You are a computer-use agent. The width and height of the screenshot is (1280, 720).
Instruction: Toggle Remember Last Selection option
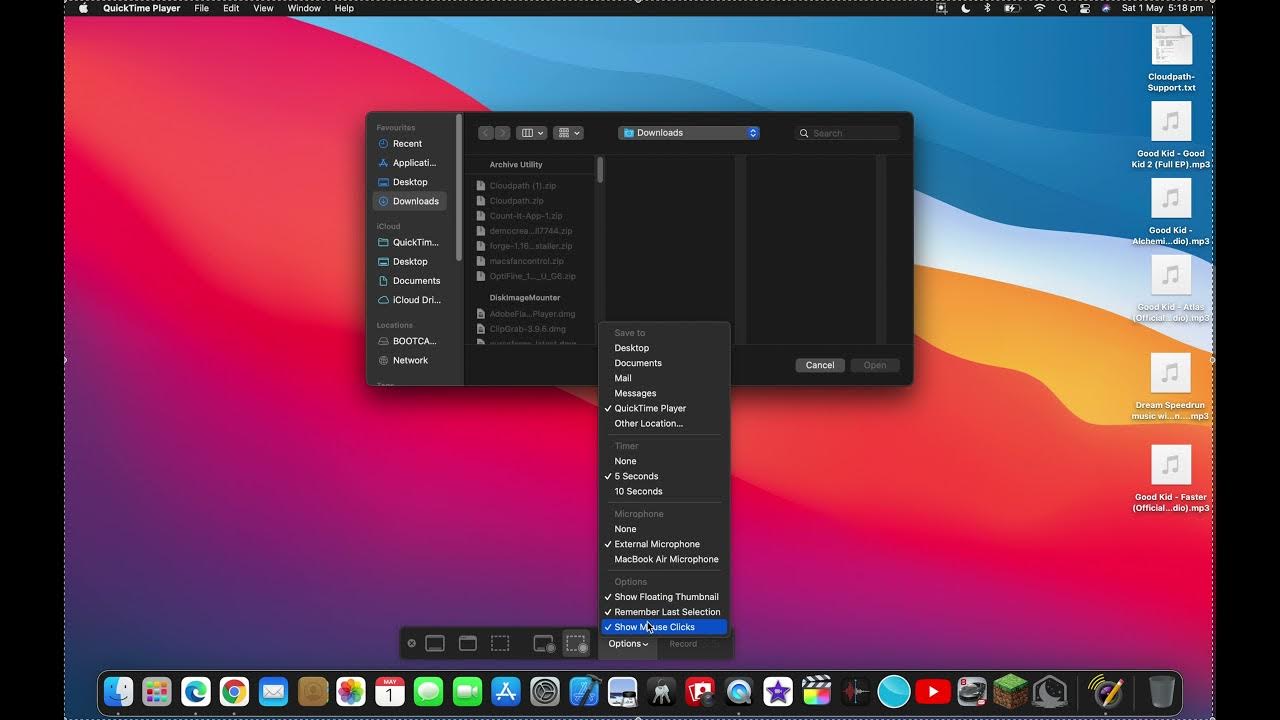tap(665, 612)
